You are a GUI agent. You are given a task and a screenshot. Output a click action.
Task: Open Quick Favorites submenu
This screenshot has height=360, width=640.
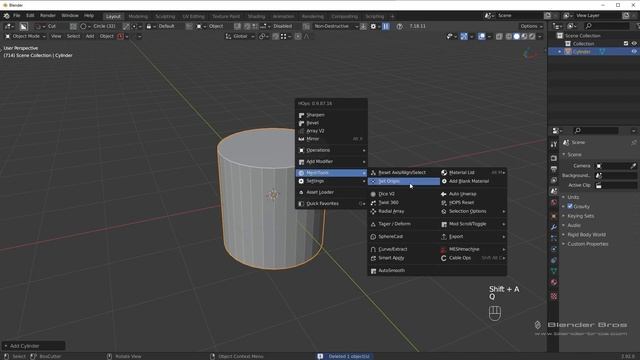[x=331, y=204]
